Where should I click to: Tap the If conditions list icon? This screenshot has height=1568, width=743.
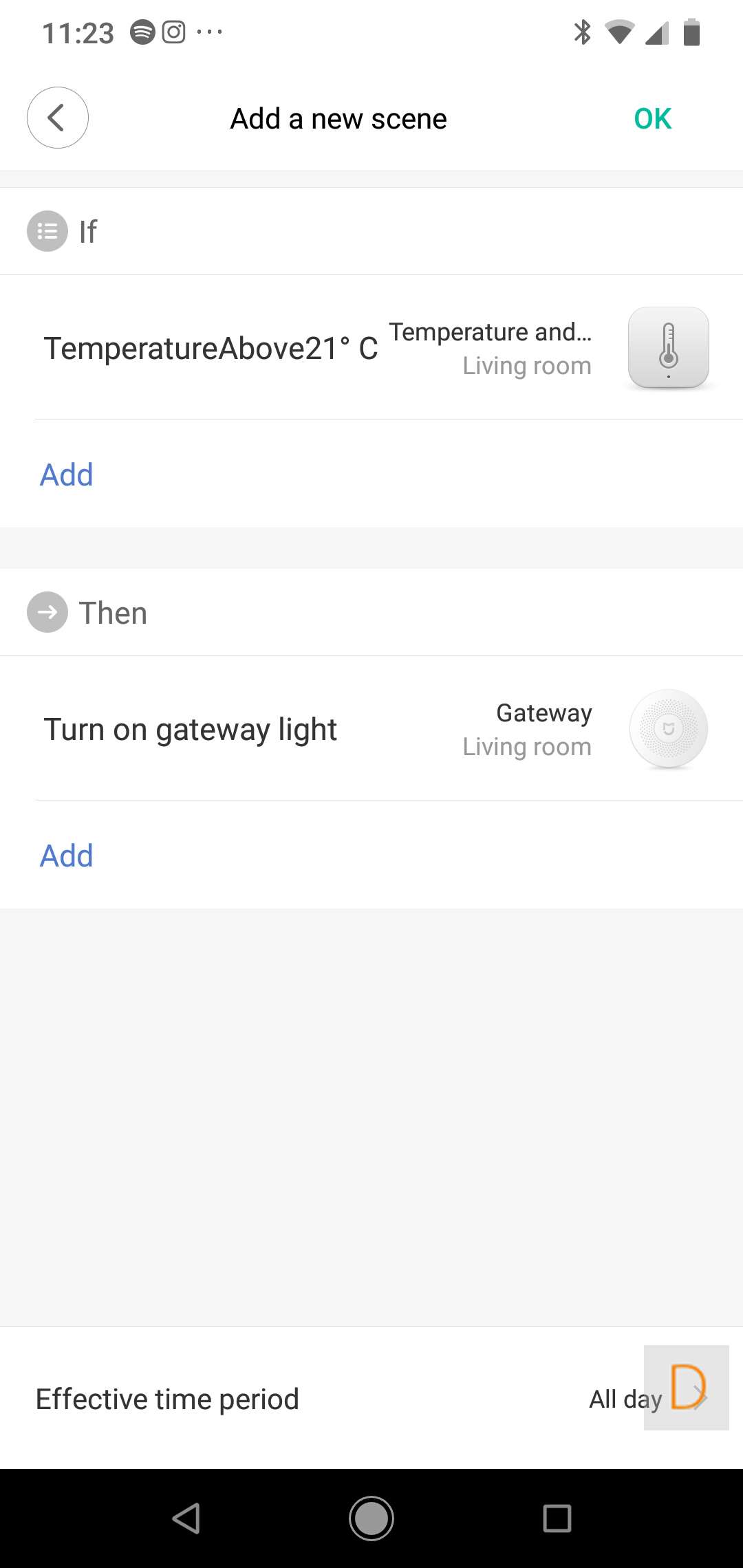47,231
